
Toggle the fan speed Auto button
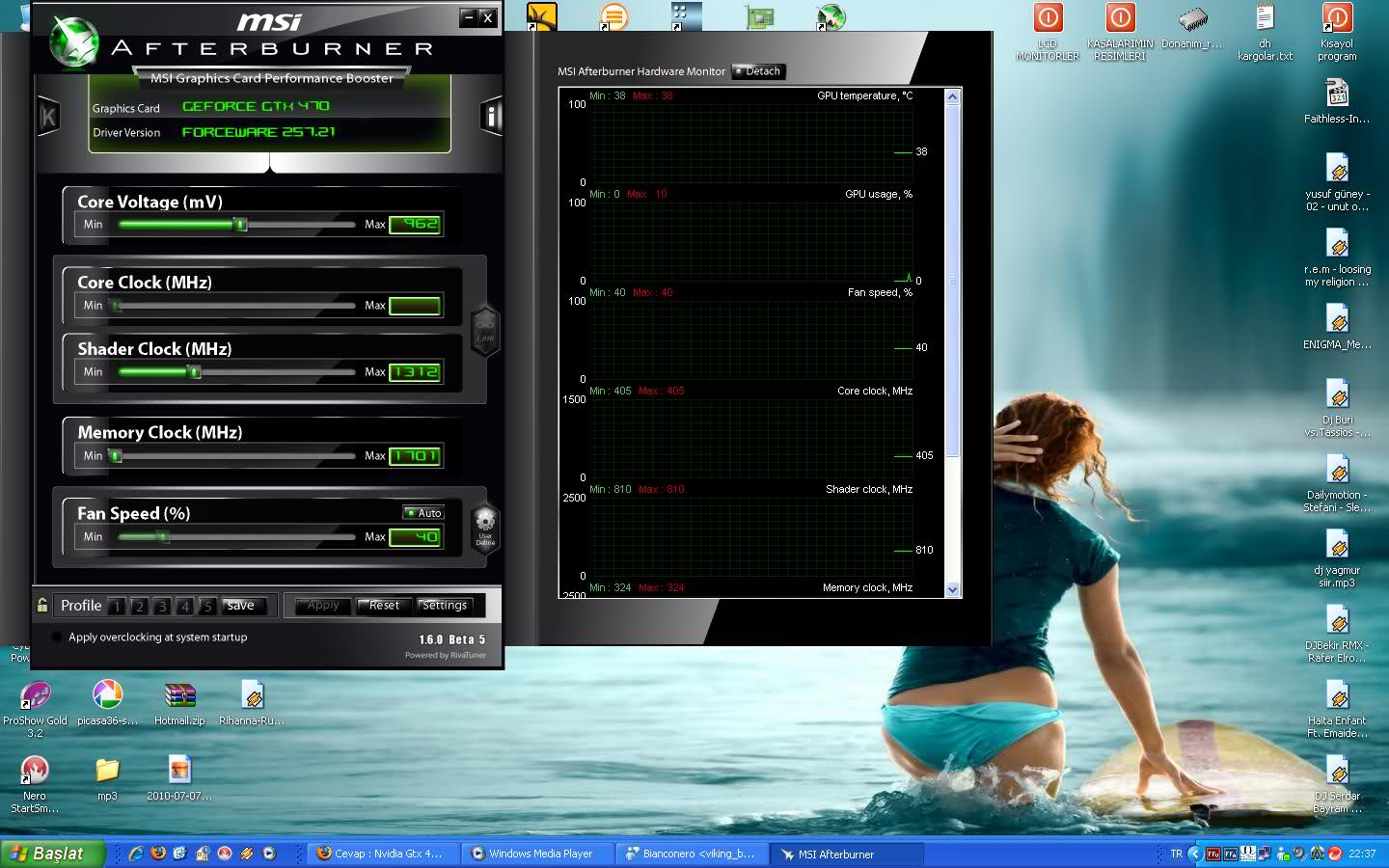(x=423, y=513)
